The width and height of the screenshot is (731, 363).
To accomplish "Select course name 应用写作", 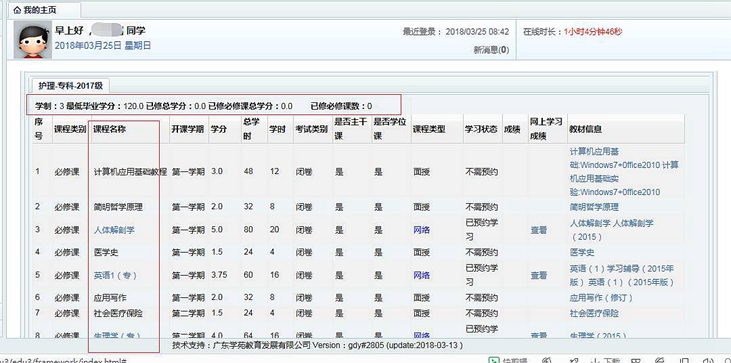I will click(x=110, y=298).
